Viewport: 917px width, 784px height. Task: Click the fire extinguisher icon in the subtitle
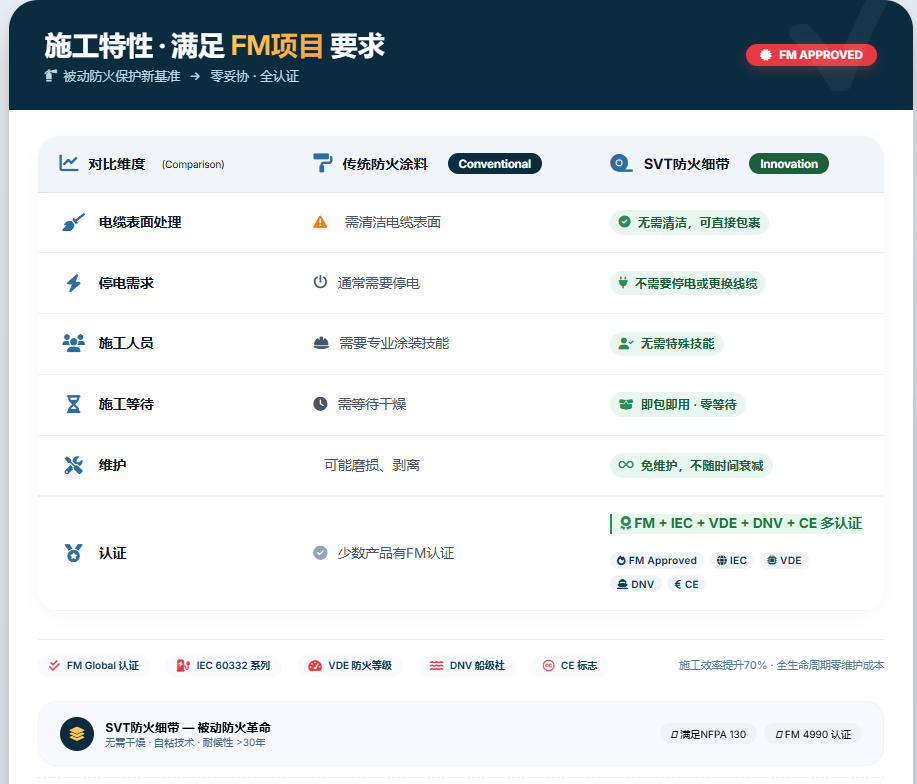[51, 76]
